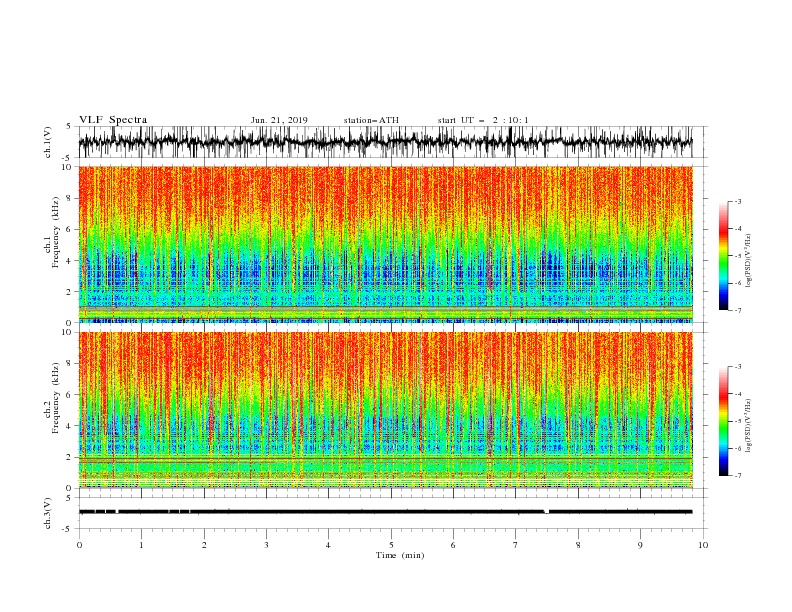
Task: Click the "VLF Spectra" plot title
Action: coord(113,120)
